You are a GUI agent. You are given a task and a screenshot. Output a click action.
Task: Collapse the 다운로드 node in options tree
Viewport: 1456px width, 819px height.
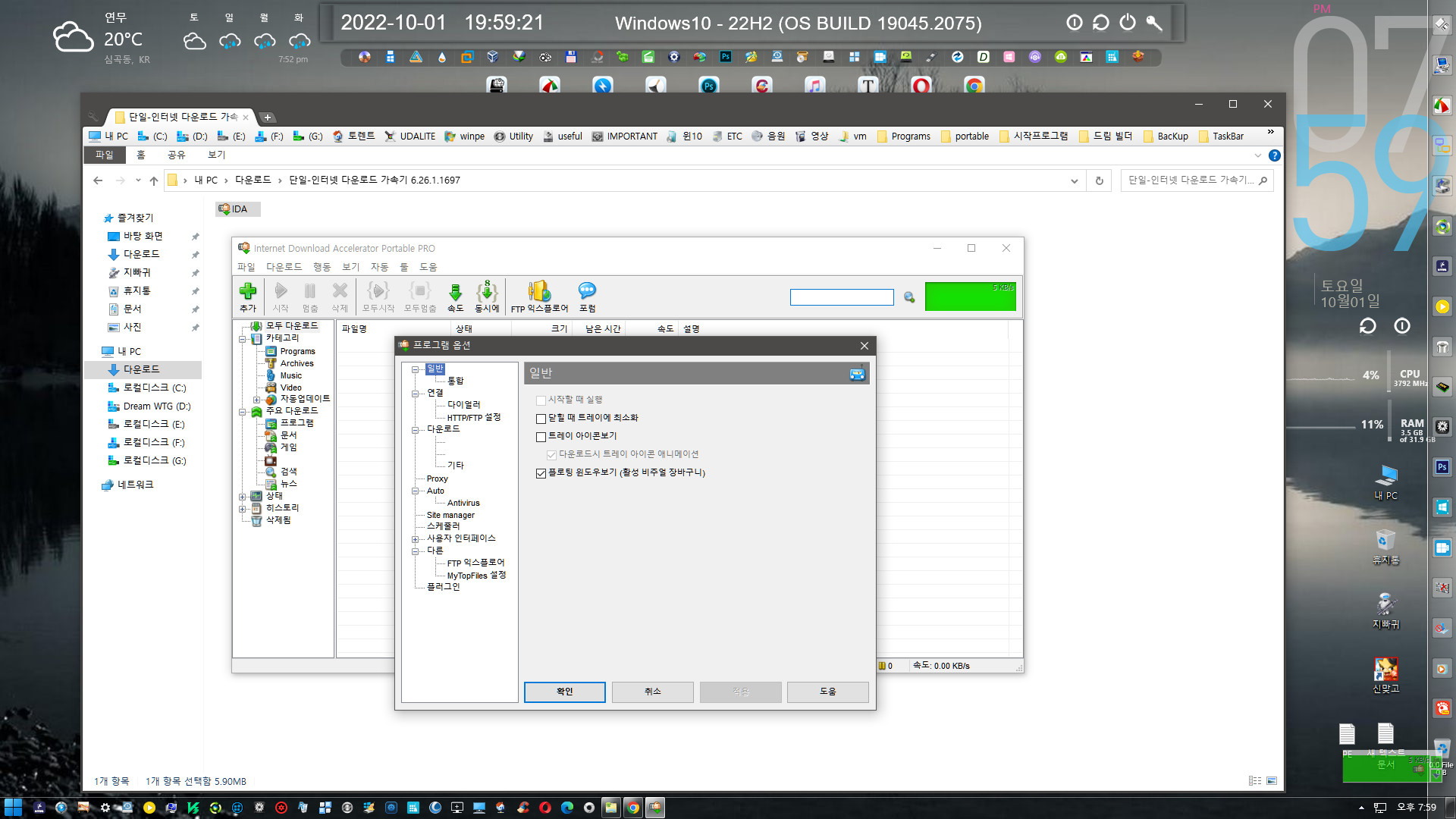(415, 430)
